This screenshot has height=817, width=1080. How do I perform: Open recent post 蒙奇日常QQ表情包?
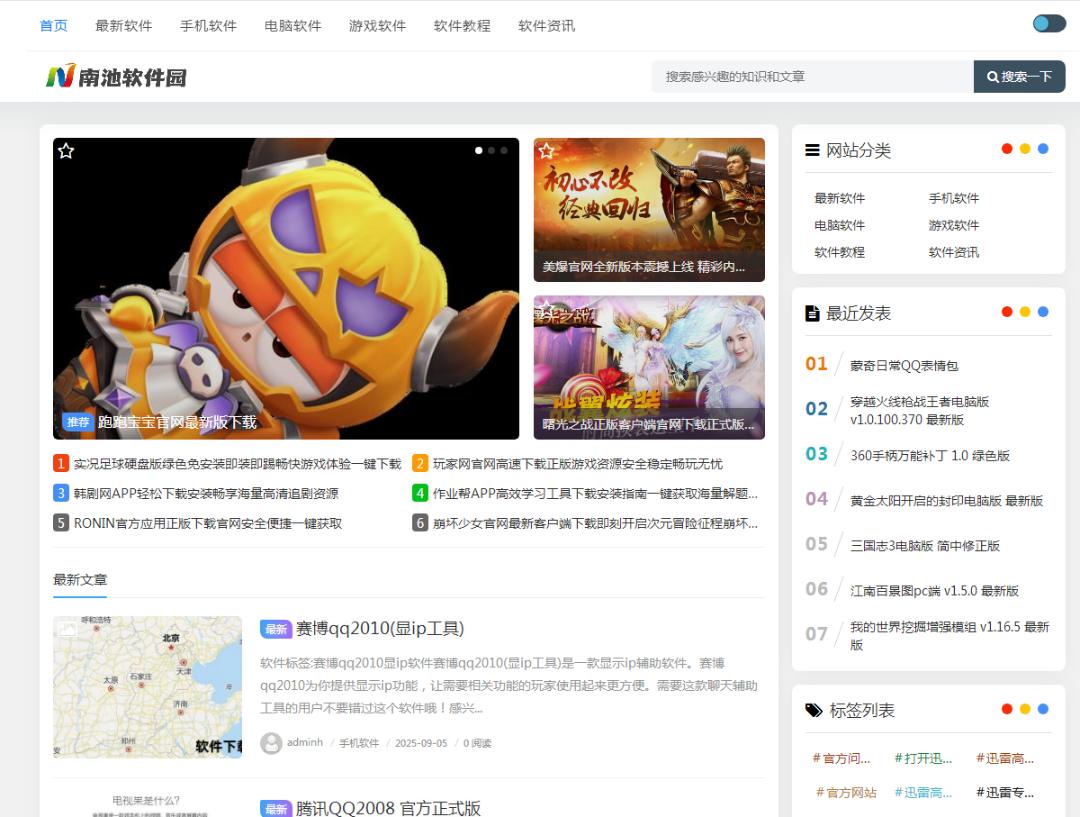point(904,366)
